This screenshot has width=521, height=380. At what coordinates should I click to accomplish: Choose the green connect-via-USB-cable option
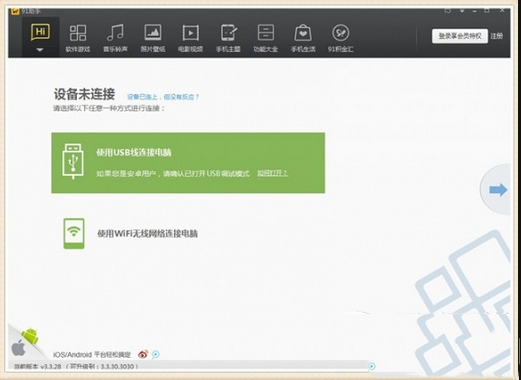tap(188, 163)
